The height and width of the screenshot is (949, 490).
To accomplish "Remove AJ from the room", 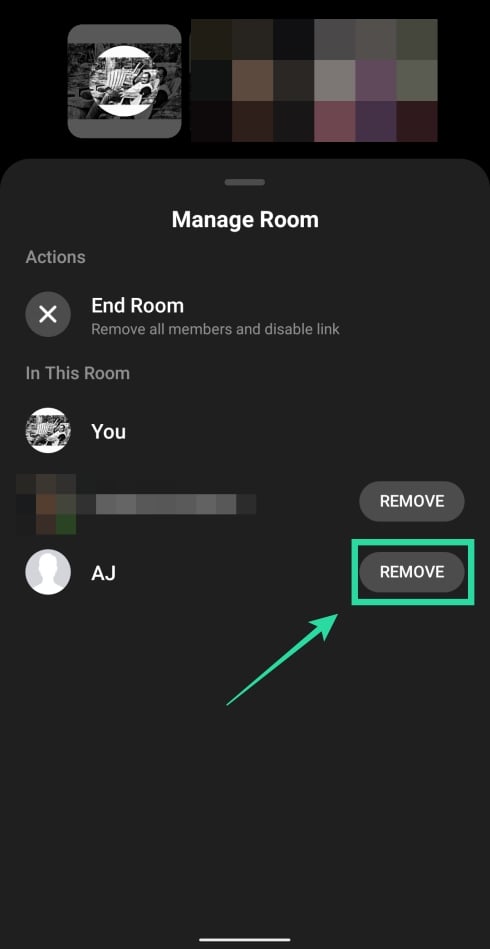I will tap(412, 572).
